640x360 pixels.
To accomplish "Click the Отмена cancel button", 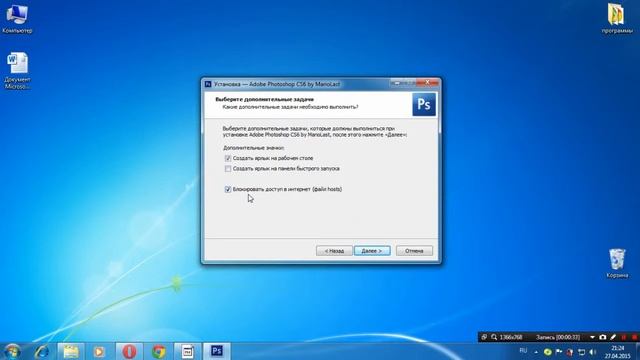I will 414,251.
